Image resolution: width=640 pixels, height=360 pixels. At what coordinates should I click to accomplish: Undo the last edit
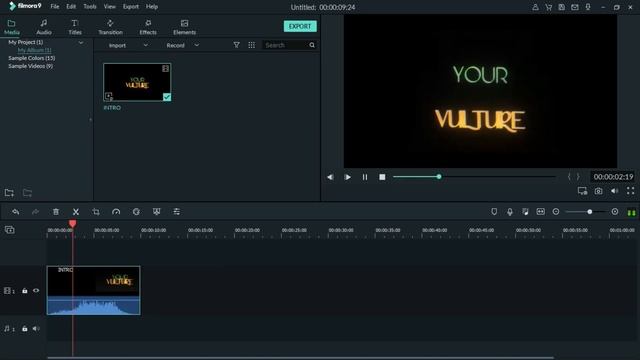coord(16,211)
